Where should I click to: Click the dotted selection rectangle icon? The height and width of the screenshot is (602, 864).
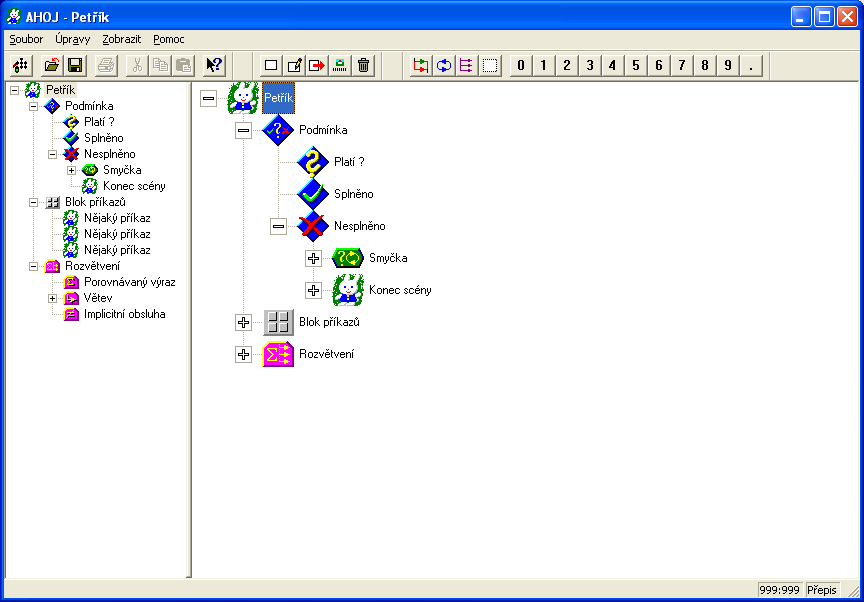pyautogui.click(x=489, y=65)
